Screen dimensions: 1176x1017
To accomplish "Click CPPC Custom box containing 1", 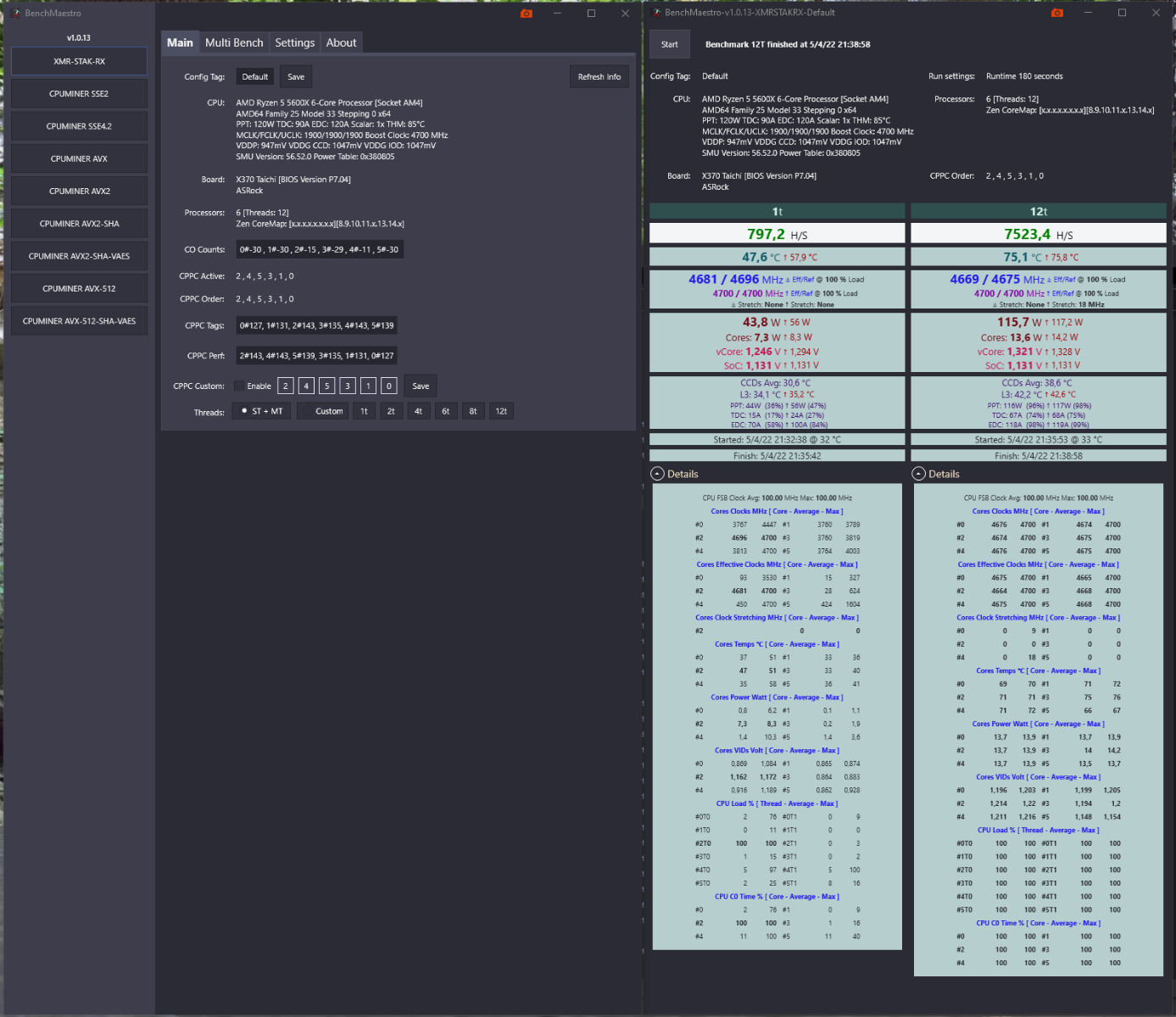I will coord(368,386).
